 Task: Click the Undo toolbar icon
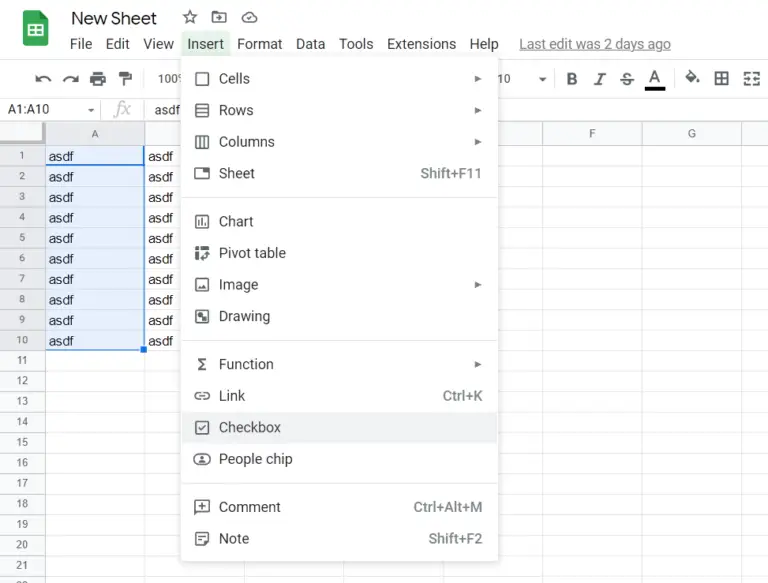pyautogui.click(x=43, y=78)
